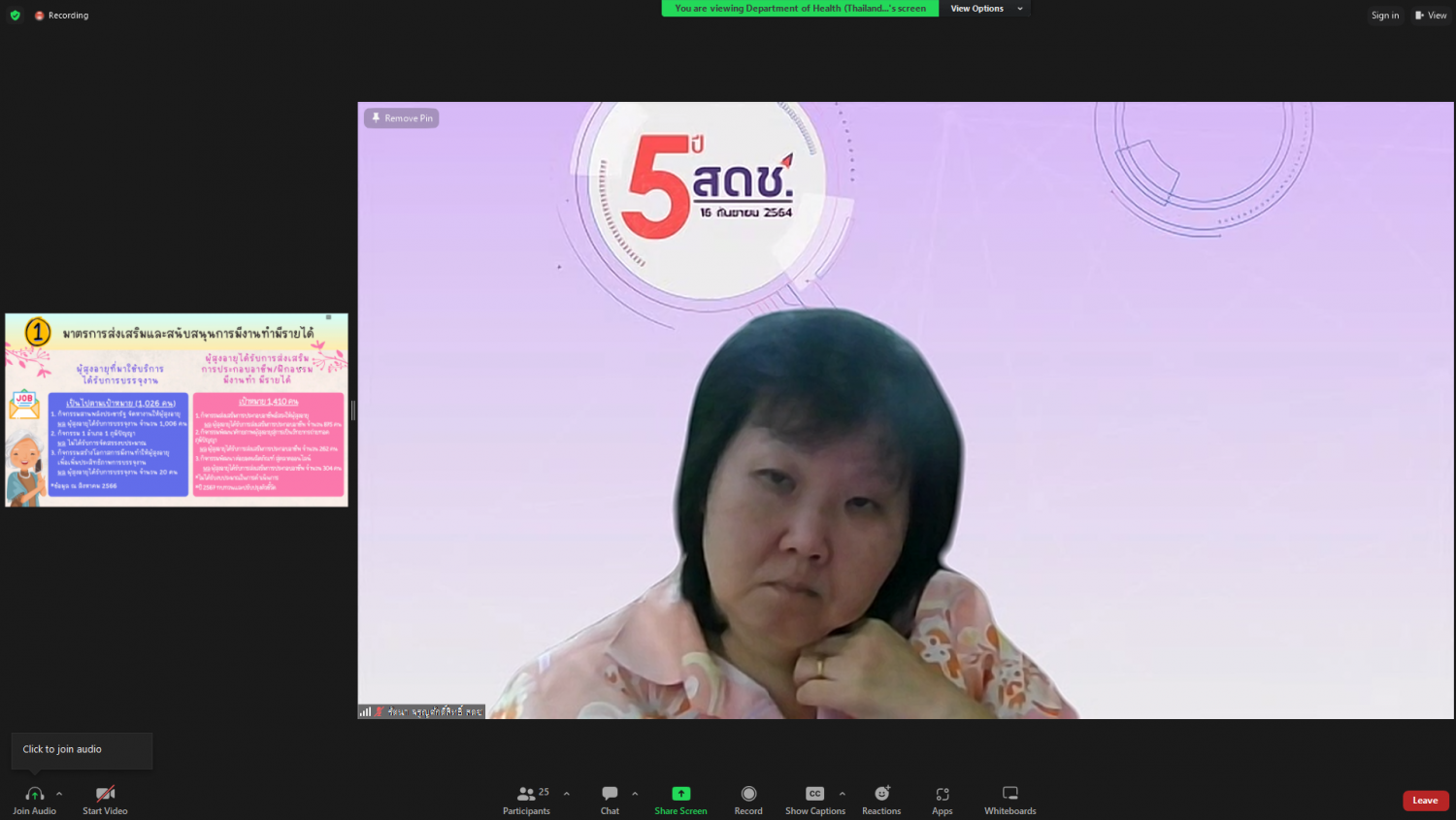Leave the meeting
Screen dimensions: 1456x820
point(1425,801)
